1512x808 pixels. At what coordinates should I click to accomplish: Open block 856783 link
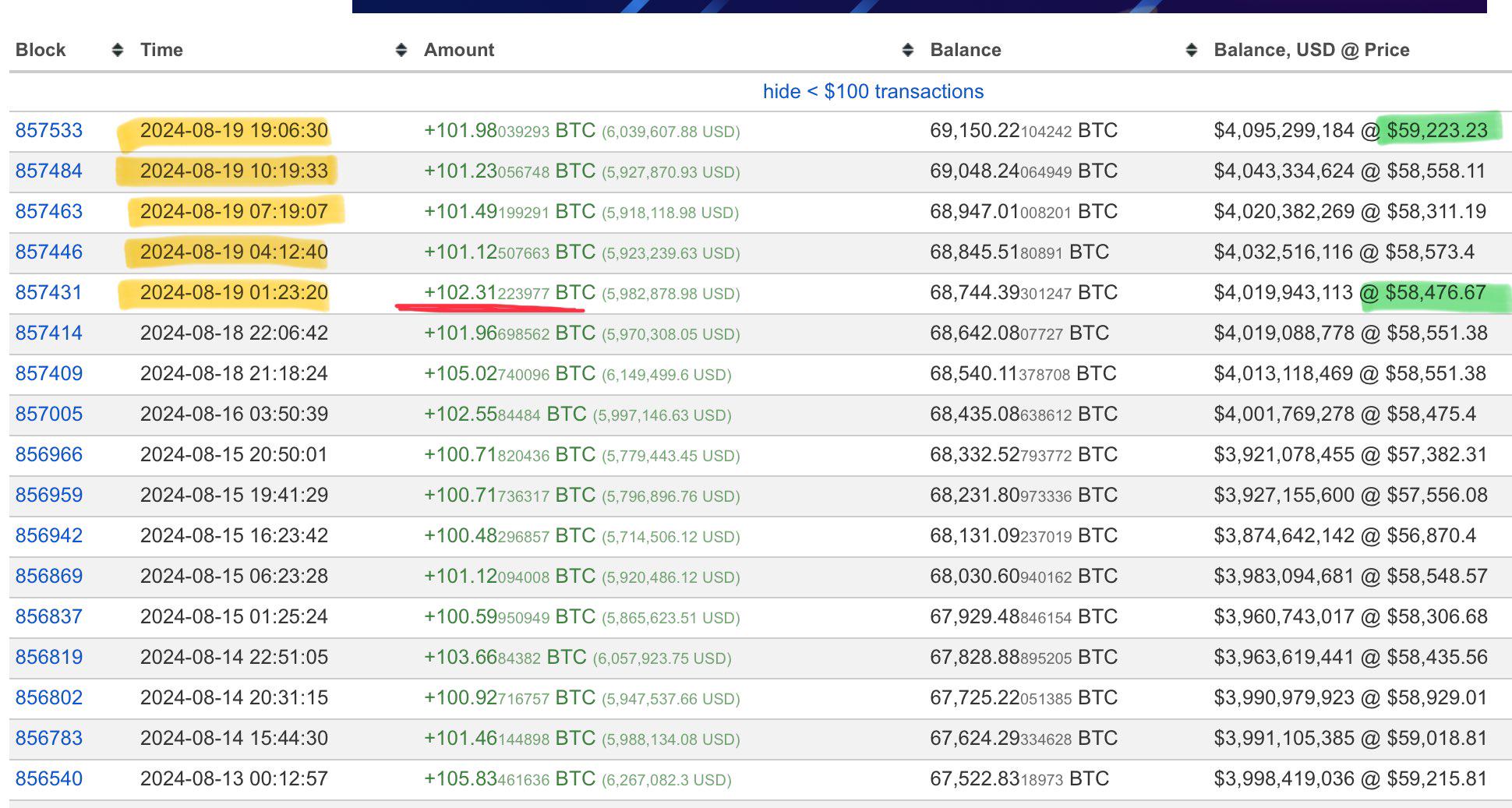(49, 738)
